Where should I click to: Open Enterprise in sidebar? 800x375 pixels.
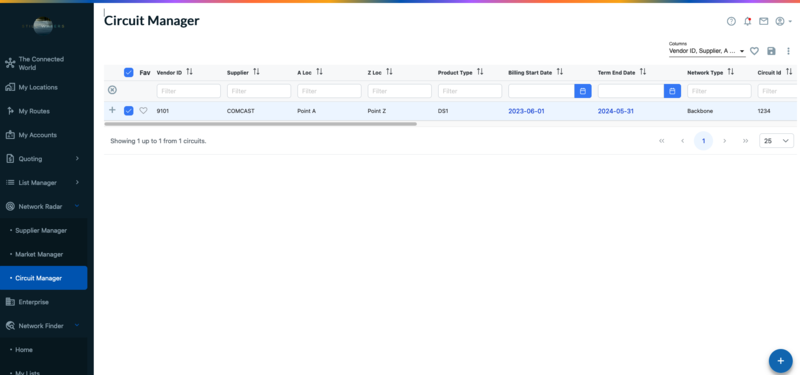coord(44,302)
